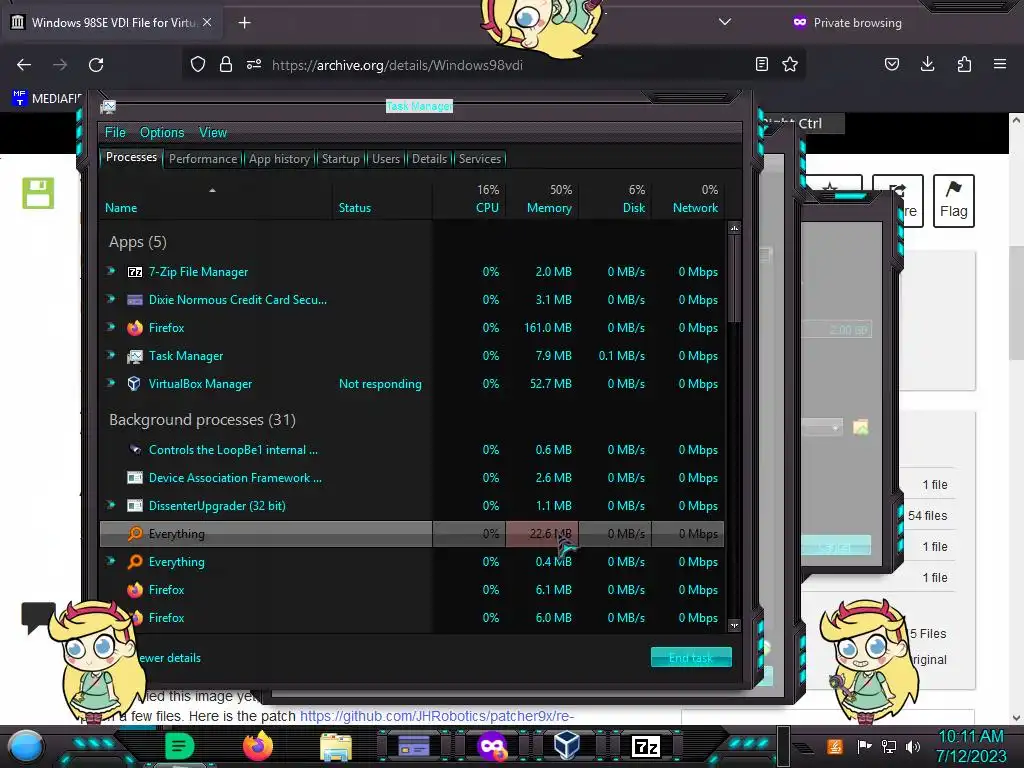The width and height of the screenshot is (1024, 768).
Task: Click the DissenterUpgrader process icon
Action: point(135,505)
